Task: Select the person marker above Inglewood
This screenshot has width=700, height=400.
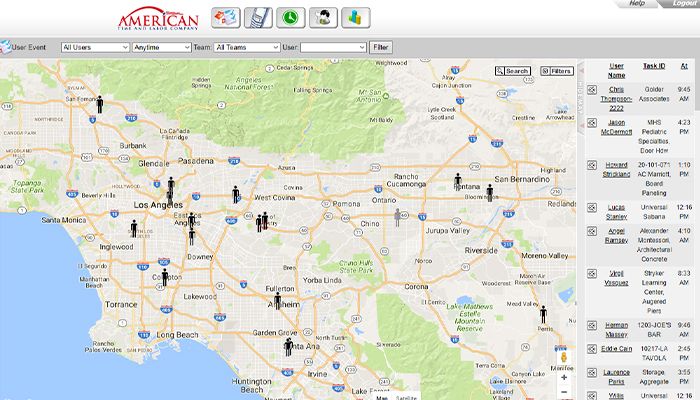Action: (x=134, y=229)
